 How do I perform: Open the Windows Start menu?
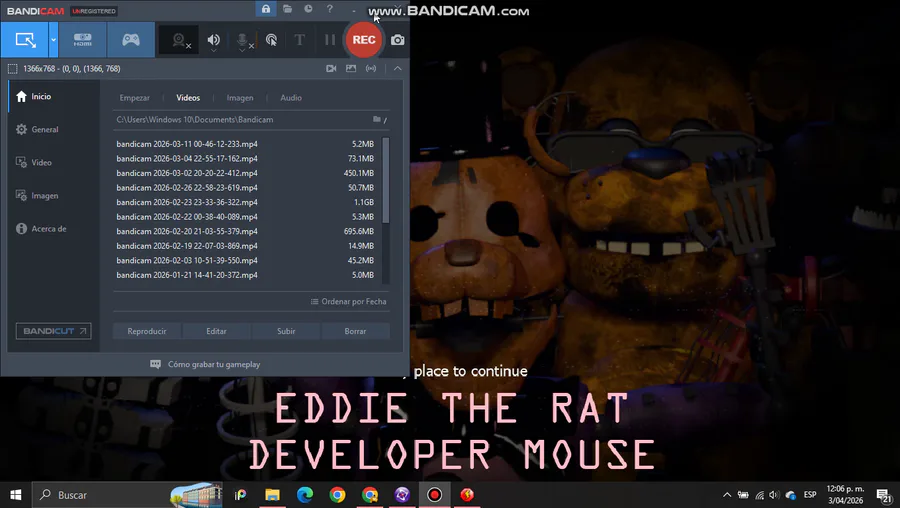15,495
